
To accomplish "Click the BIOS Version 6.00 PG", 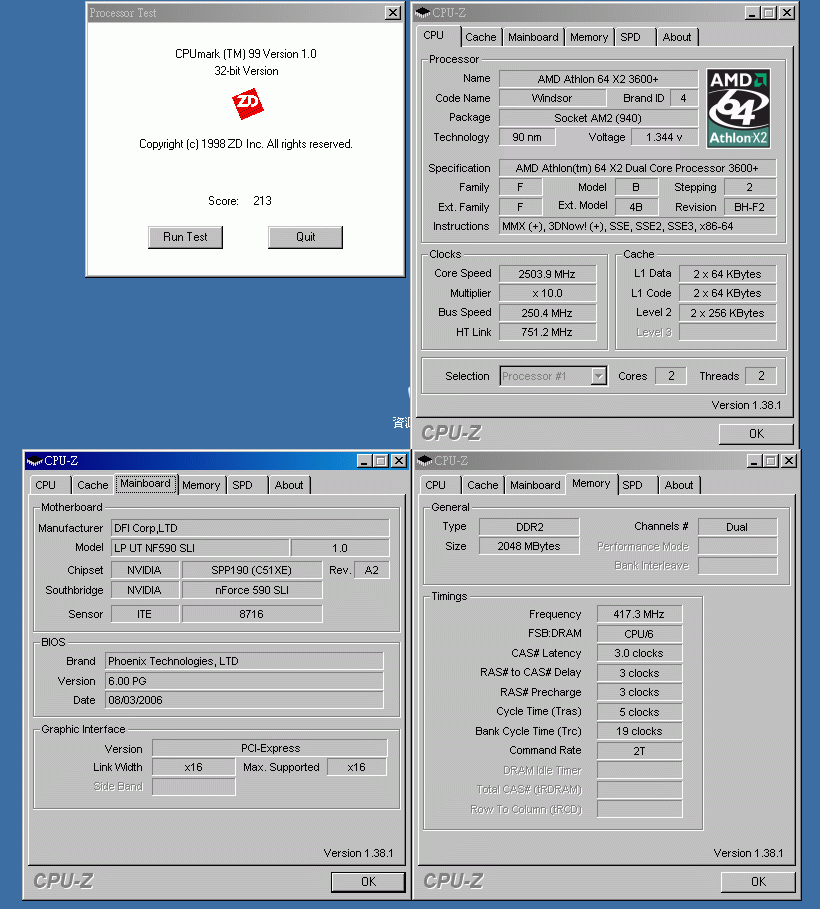I will 244,681.
